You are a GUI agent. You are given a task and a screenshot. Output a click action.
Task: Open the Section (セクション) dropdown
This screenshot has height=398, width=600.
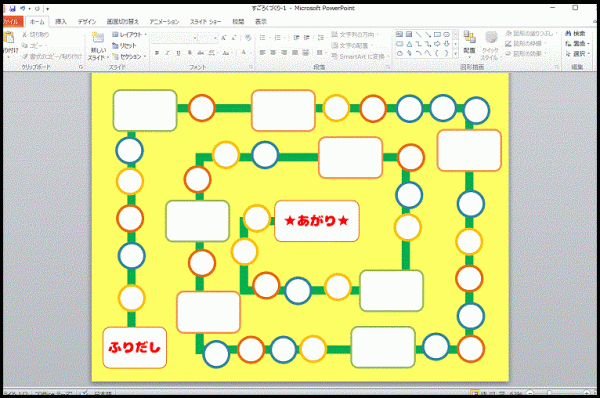pos(129,57)
